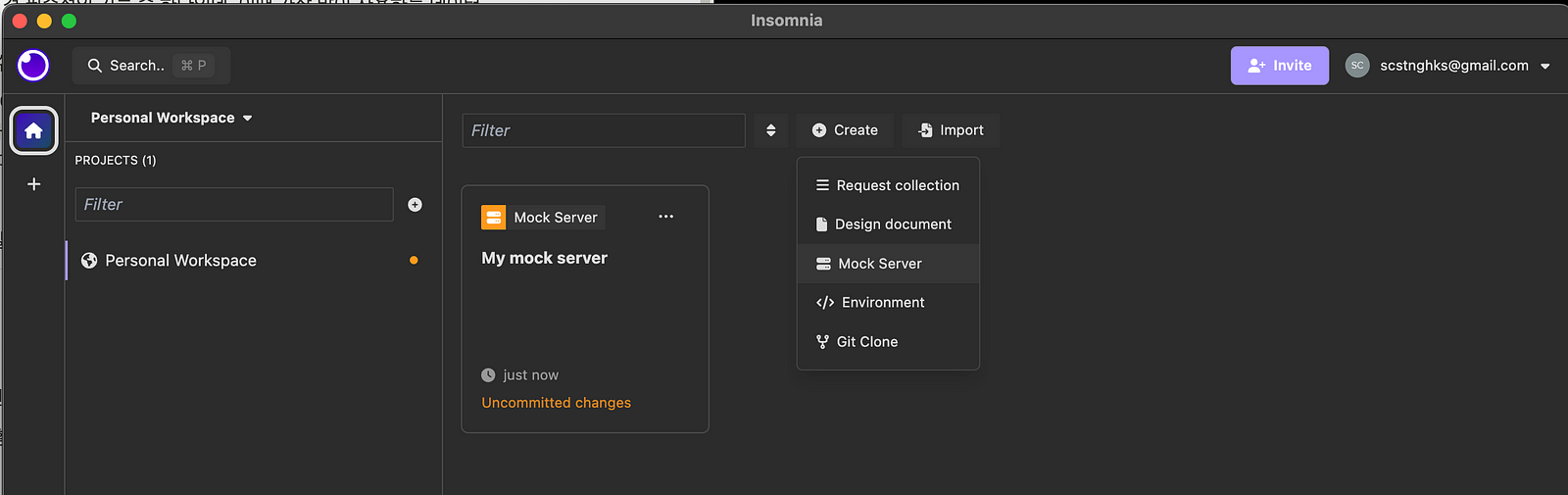
Task: Click the orange uncommitted changes dot
Action: (414, 261)
